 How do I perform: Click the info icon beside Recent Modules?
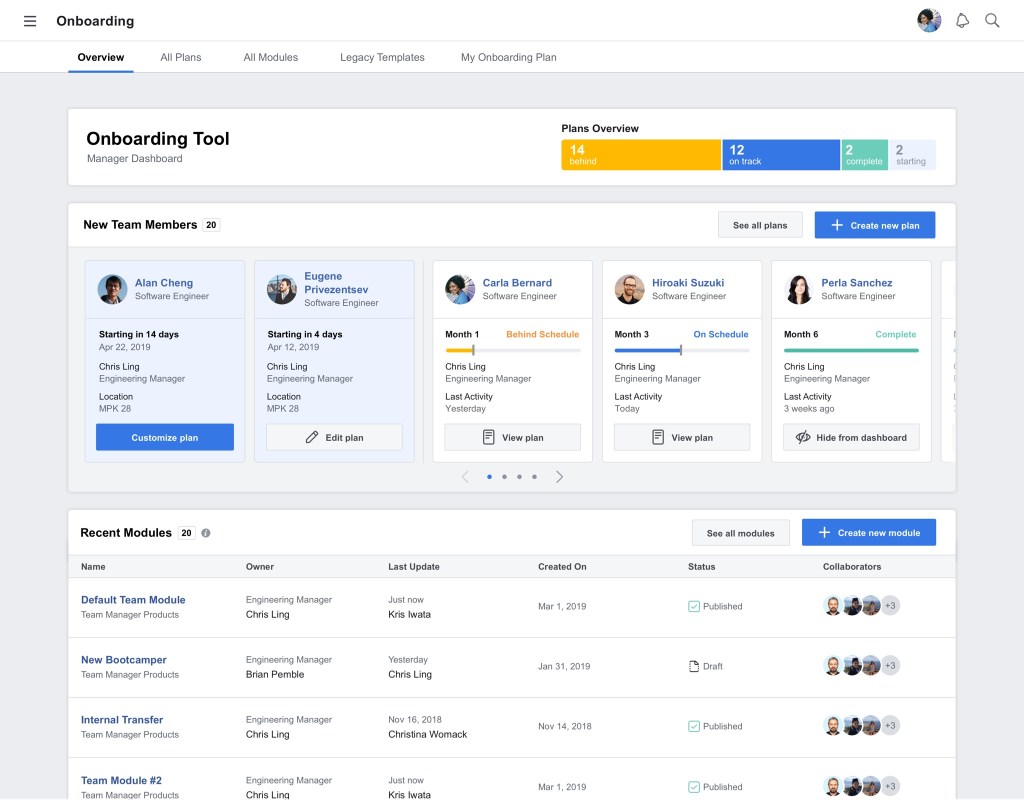(x=206, y=533)
